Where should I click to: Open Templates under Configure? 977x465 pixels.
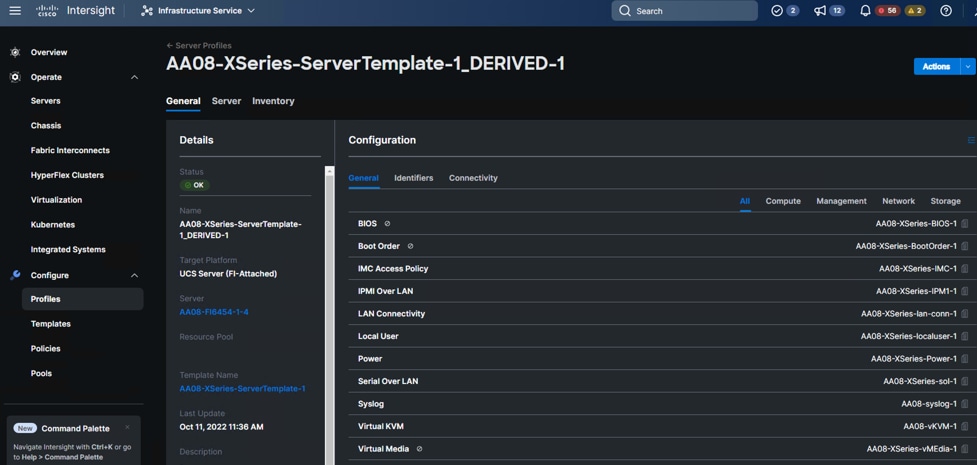point(50,324)
